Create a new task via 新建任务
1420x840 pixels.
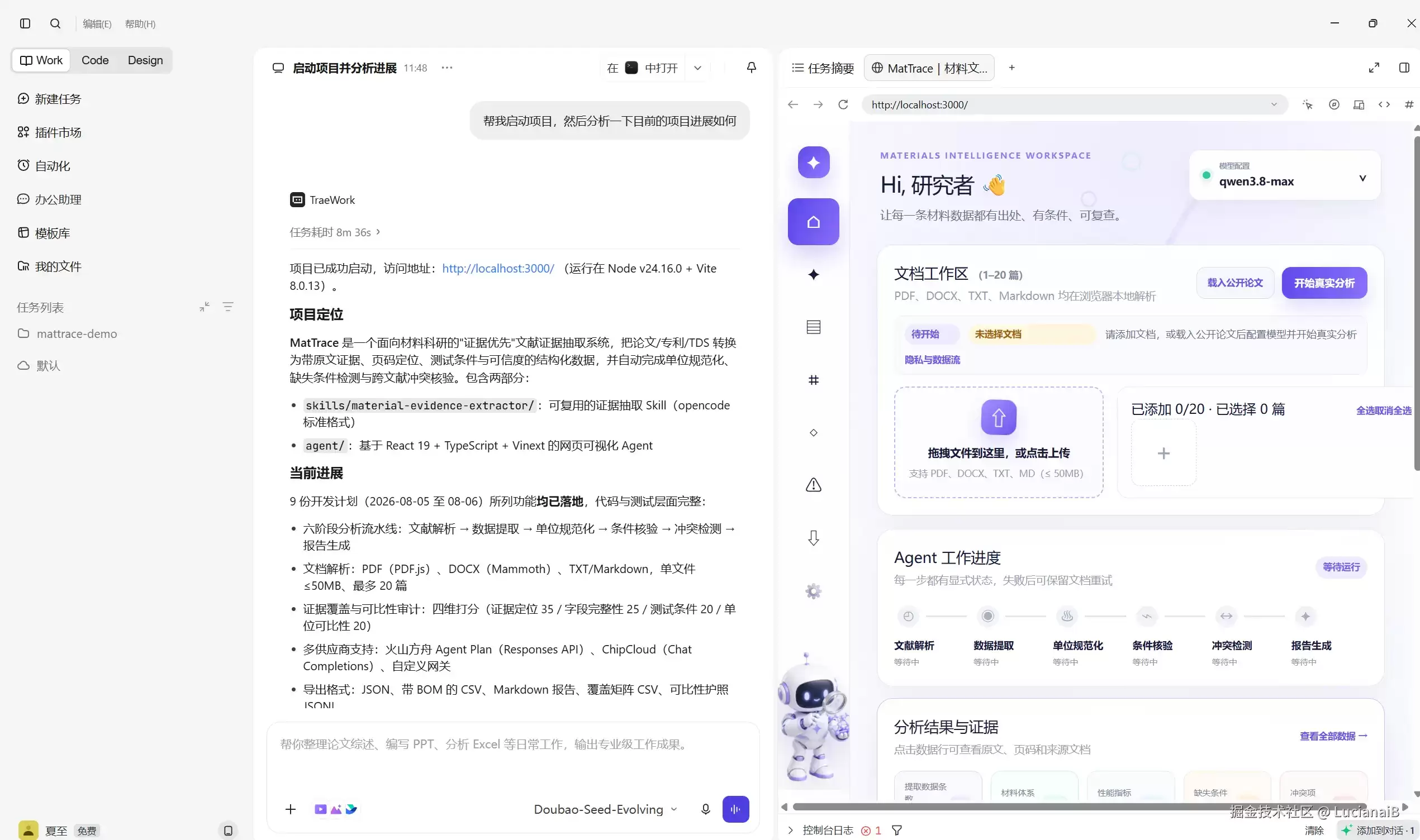coord(49,99)
